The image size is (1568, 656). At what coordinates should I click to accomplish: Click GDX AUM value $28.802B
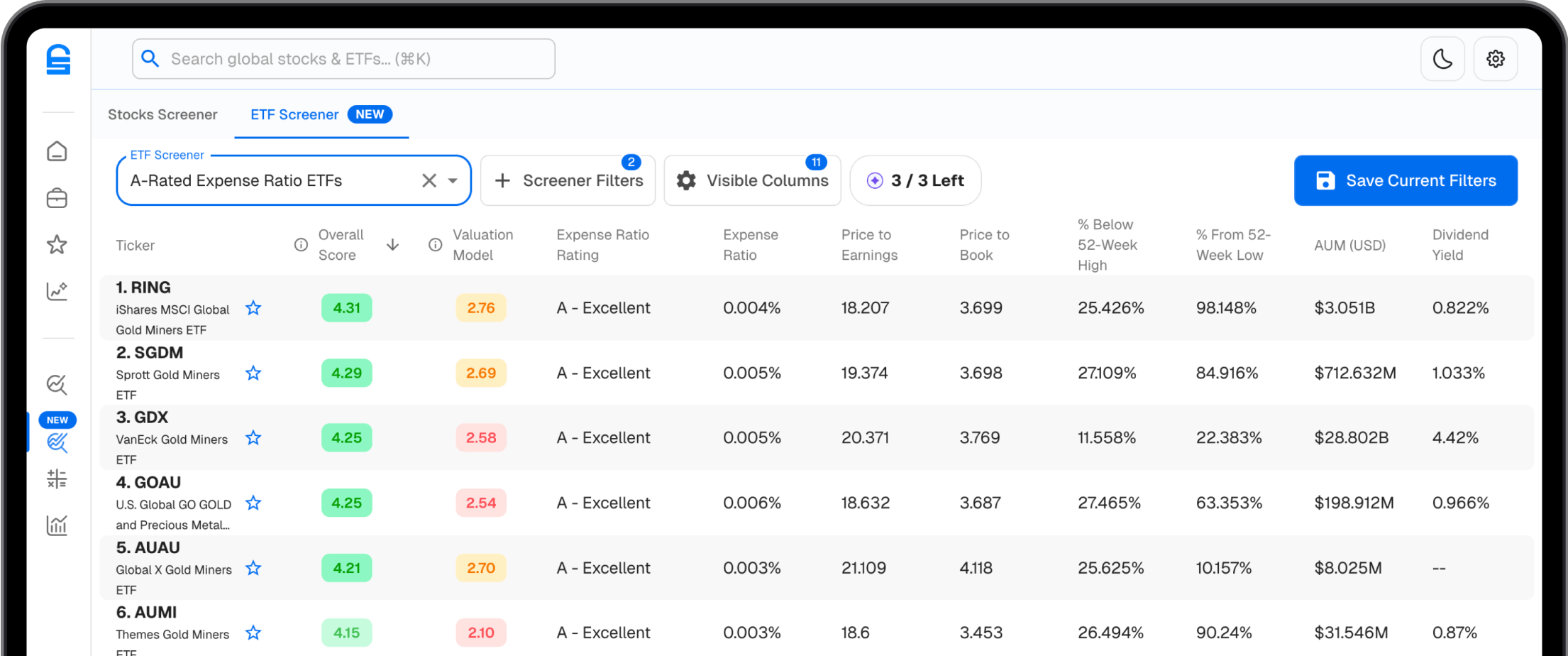pyautogui.click(x=1351, y=438)
